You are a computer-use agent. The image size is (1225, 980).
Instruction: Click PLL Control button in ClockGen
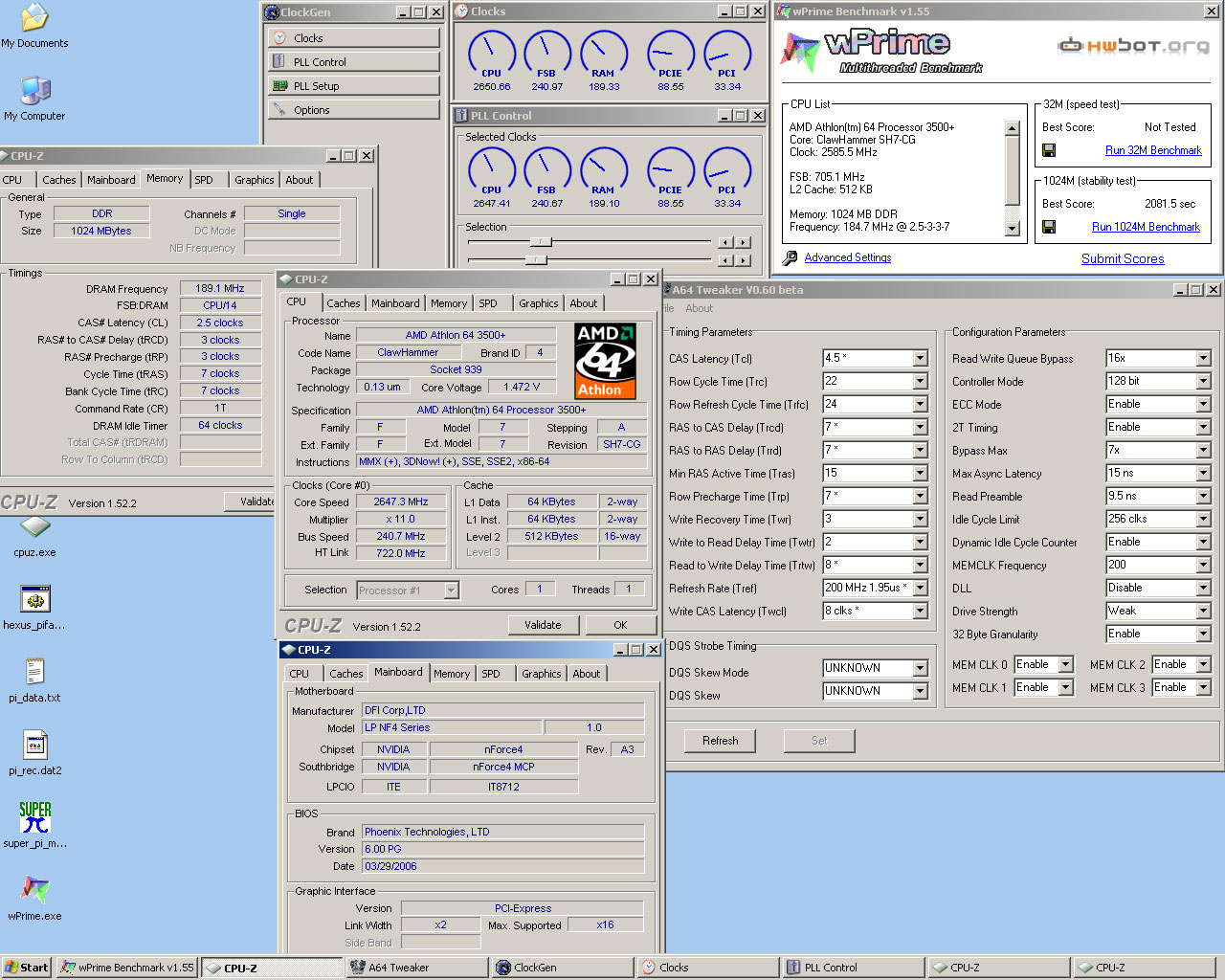click(354, 62)
